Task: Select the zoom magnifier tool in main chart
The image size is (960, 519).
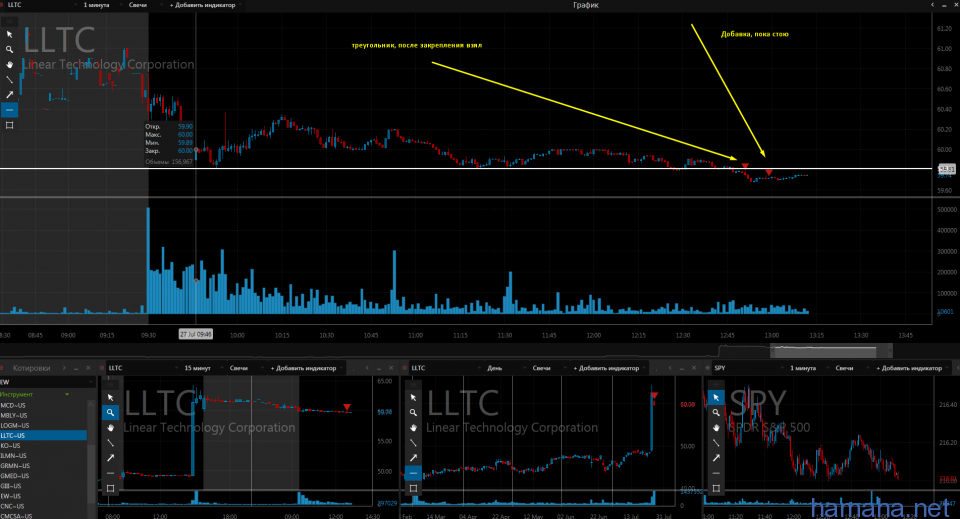Action: (9, 50)
